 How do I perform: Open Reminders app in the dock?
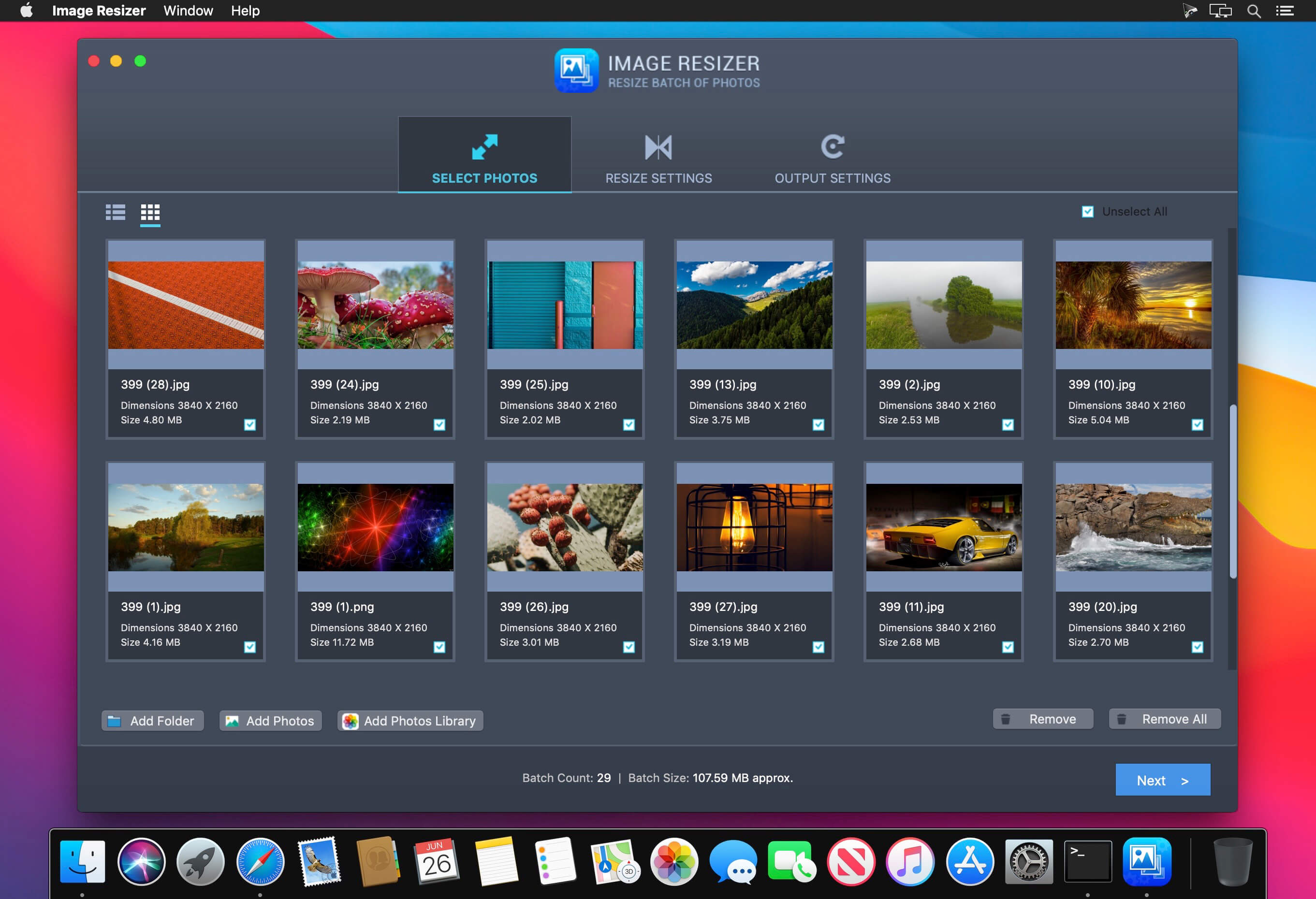[x=556, y=862]
